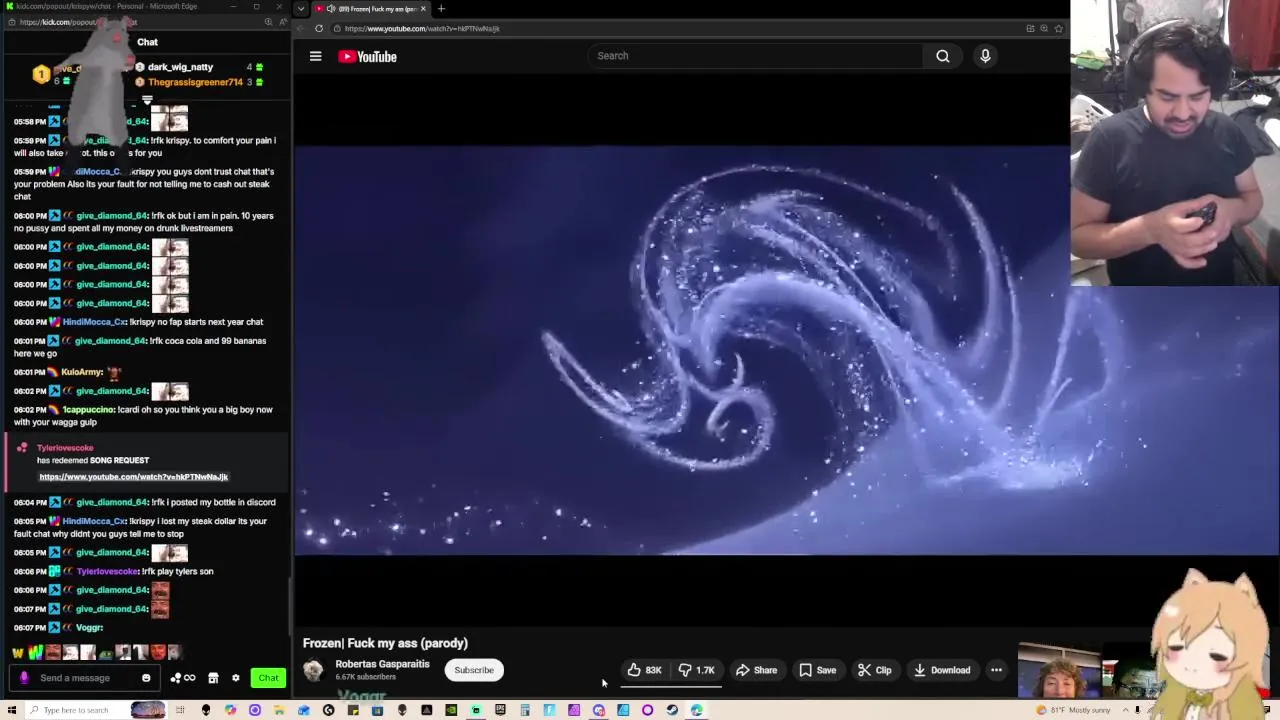Open Robertas Gasparaitis channel avatar
Viewport: 1280px width, 720px height.
[314, 670]
